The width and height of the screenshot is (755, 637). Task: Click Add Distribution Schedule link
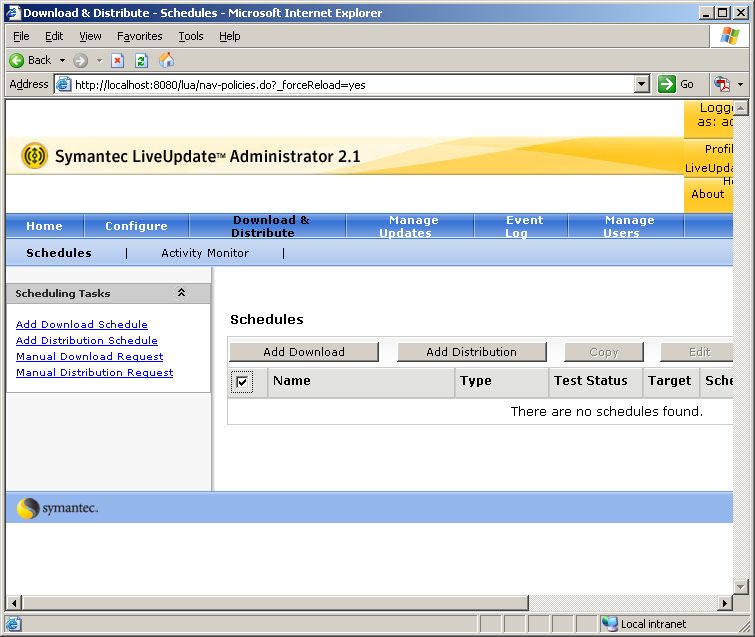point(87,340)
